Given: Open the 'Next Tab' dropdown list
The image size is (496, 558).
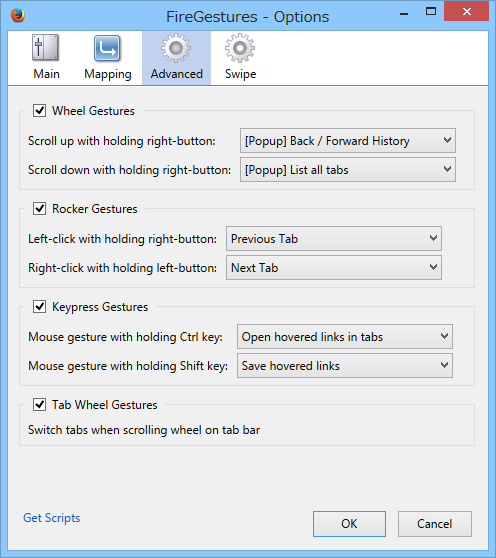Looking at the screenshot, I should pos(334,268).
